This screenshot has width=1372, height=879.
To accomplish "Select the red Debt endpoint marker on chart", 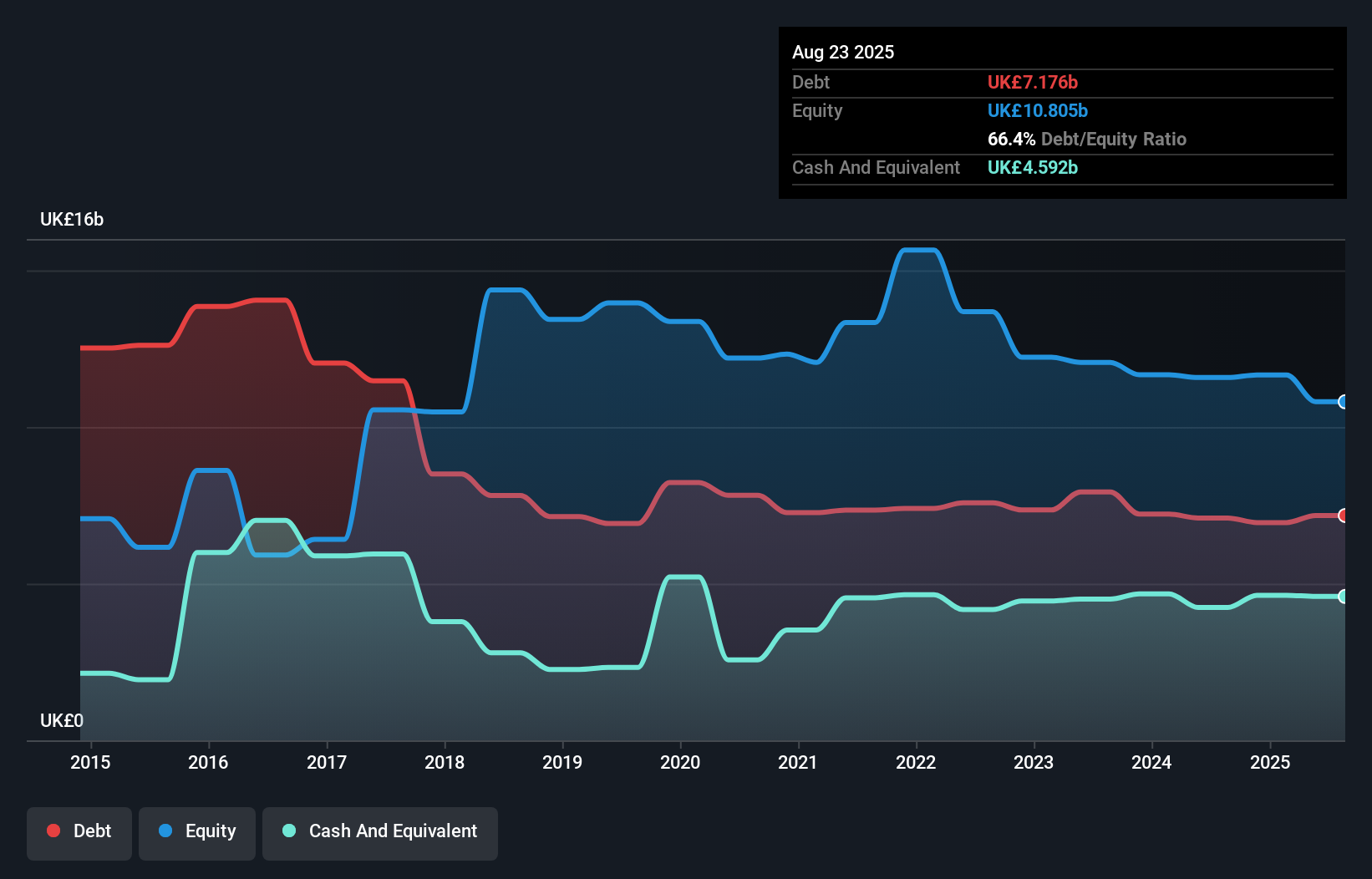I will point(1344,516).
